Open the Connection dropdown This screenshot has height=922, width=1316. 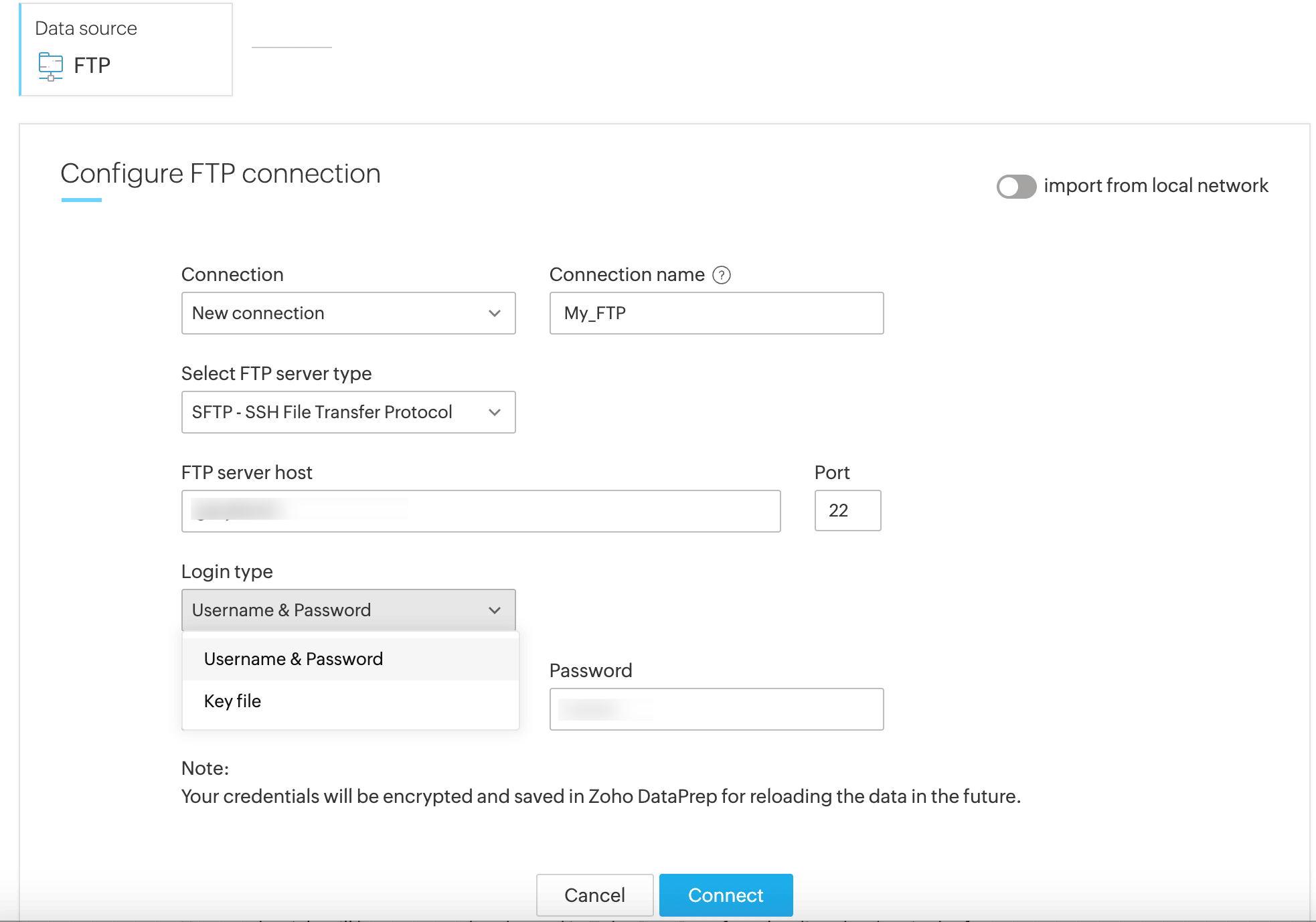point(348,313)
